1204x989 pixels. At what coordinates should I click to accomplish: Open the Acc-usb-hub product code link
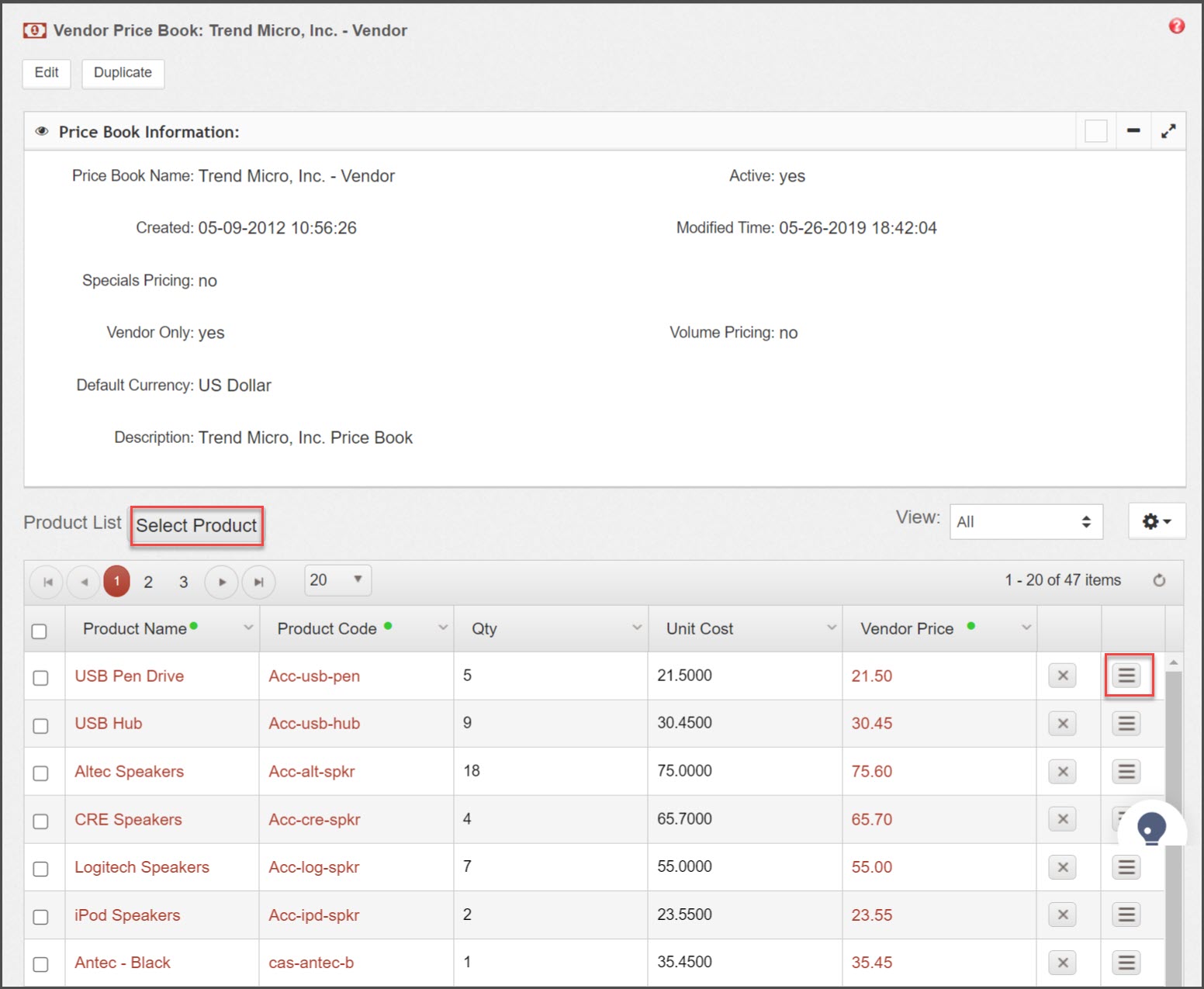tap(314, 724)
